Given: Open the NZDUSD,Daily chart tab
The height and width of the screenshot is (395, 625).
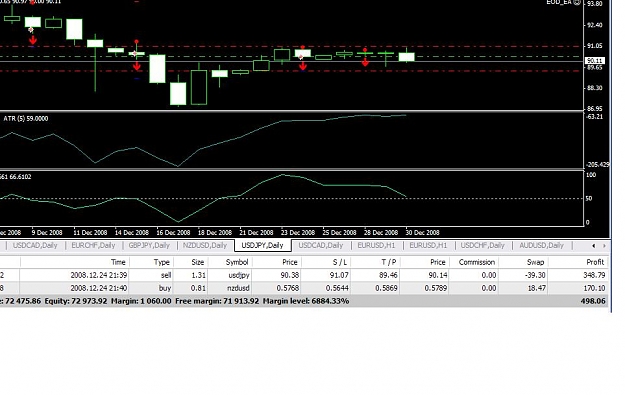Looking at the screenshot, I should [204, 246].
